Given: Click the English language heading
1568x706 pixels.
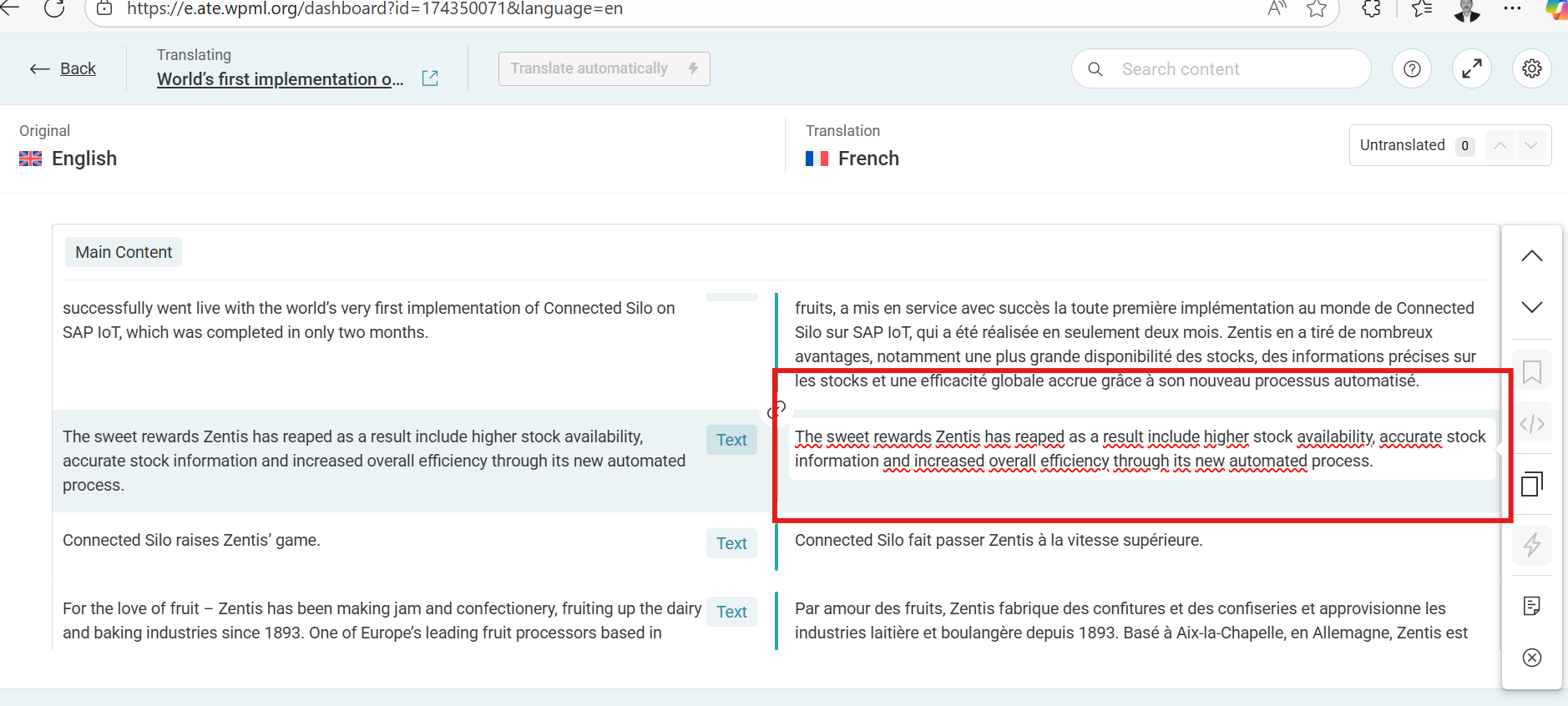Looking at the screenshot, I should pyautogui.click(x=84, y=159).
